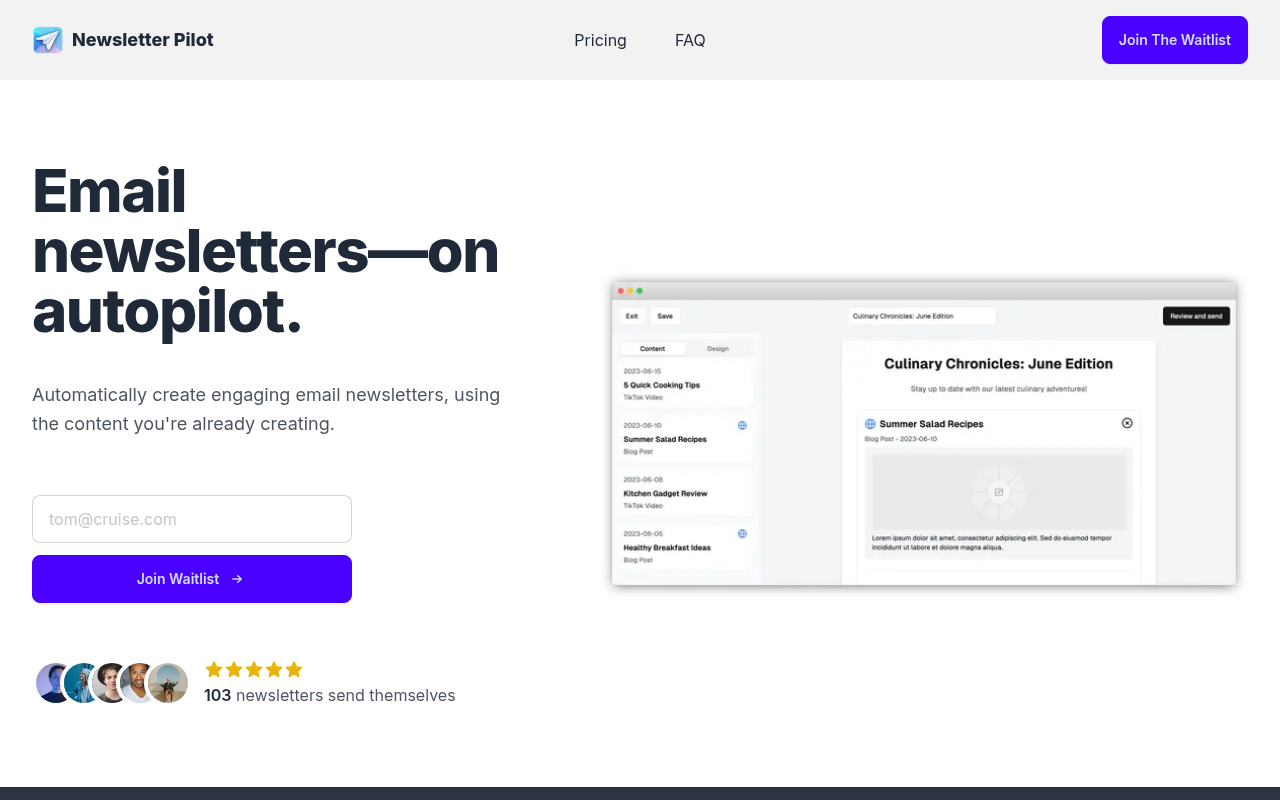Switch to the Design tab
The height and width of the screenshot is (800, 1280).
pyautogui.click(x=718, y=348)
